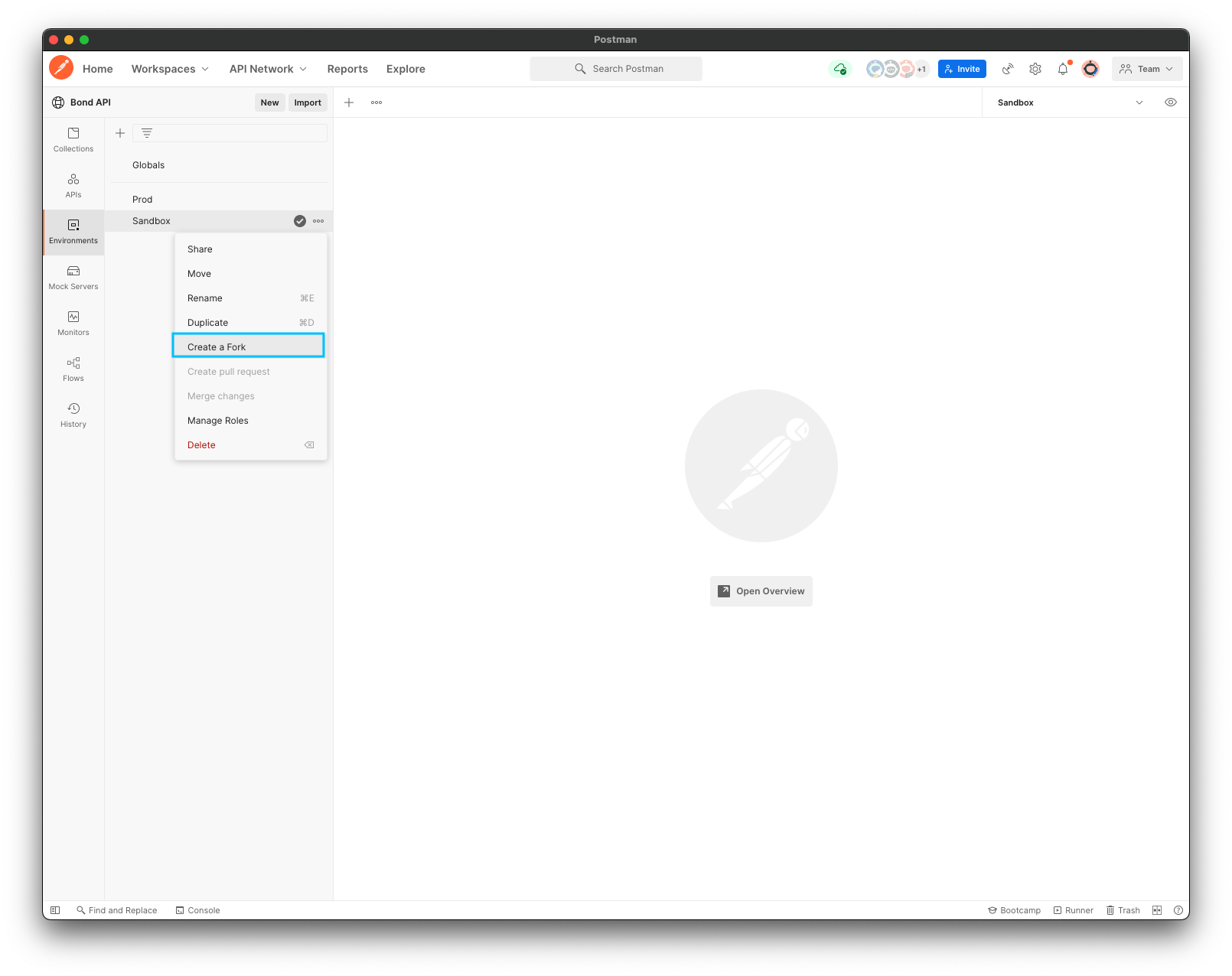Click the Bond API workspace name

click(90, 102)
